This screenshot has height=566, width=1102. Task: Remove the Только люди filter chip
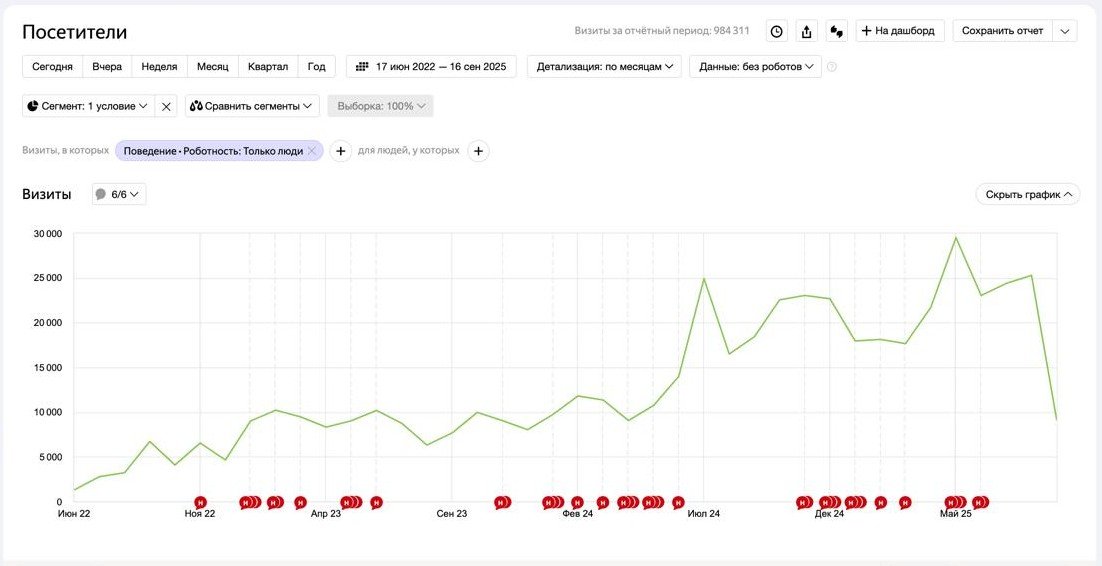click(312, 151)
